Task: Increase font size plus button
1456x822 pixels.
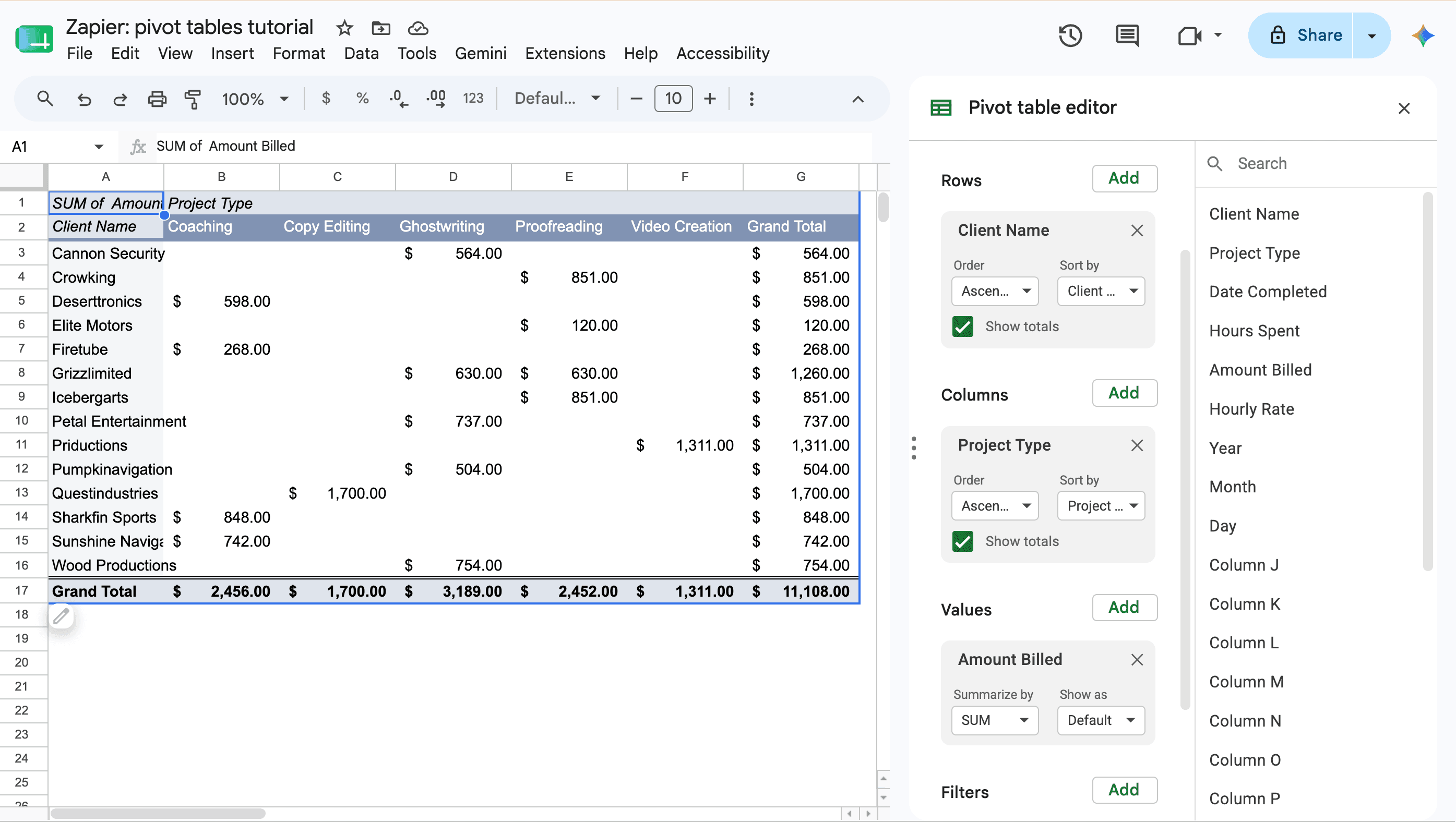Action: pos(709,99)
